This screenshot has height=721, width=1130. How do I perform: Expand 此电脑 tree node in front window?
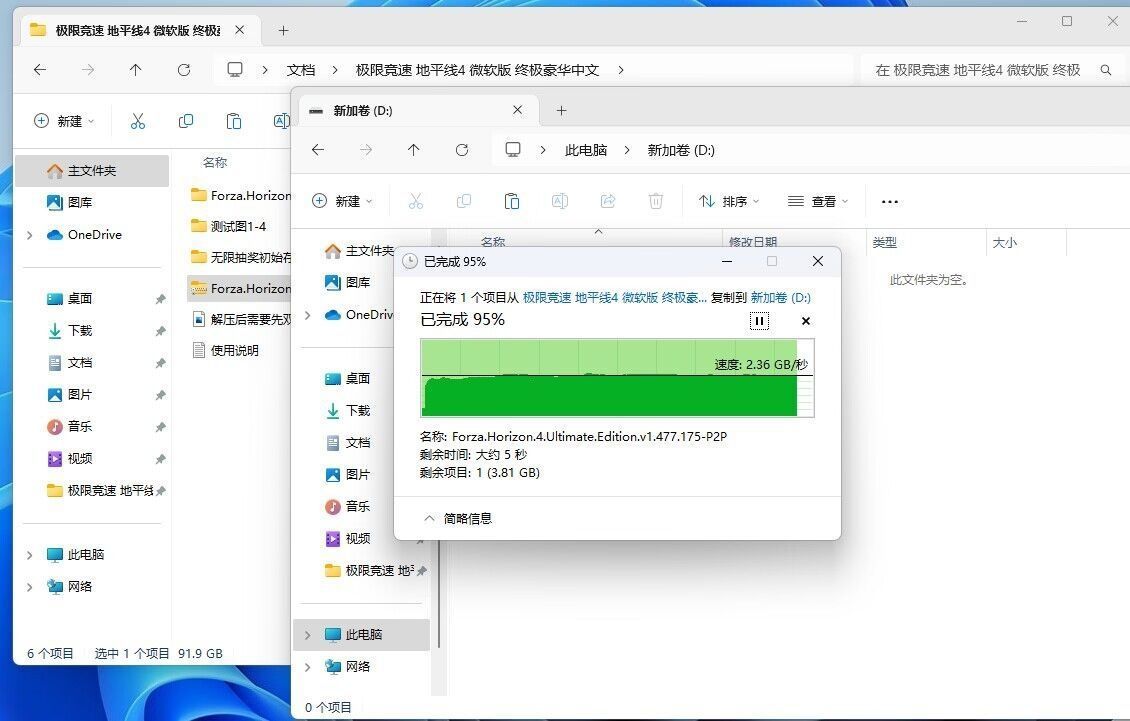pyautogui.click(x=307, y=635)
